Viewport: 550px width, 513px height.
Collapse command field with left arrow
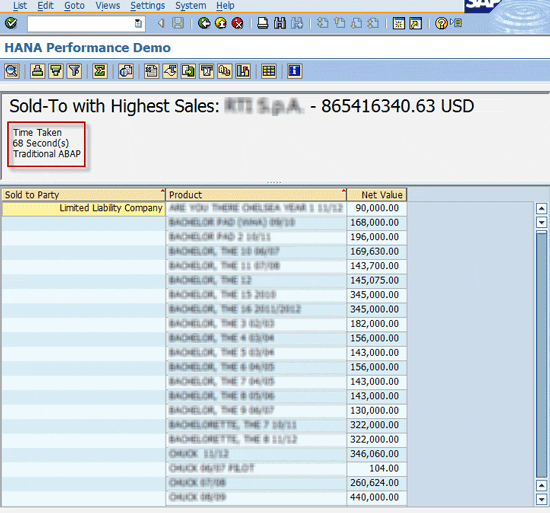[161, 23]
